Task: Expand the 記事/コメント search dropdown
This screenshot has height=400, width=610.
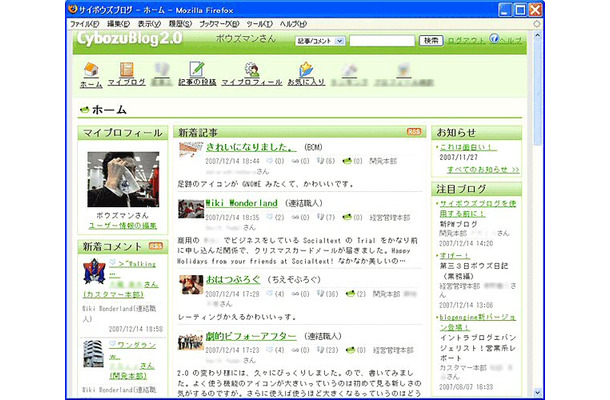Action: tap(340, 41)
